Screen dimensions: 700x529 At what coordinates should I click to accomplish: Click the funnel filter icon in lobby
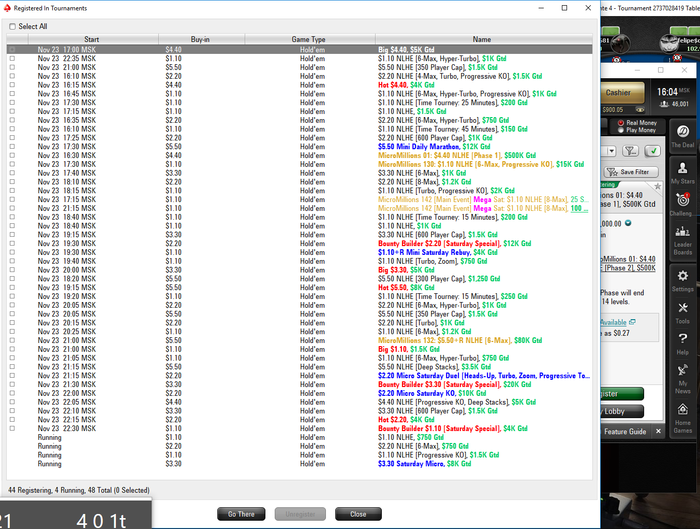(630, 151)
